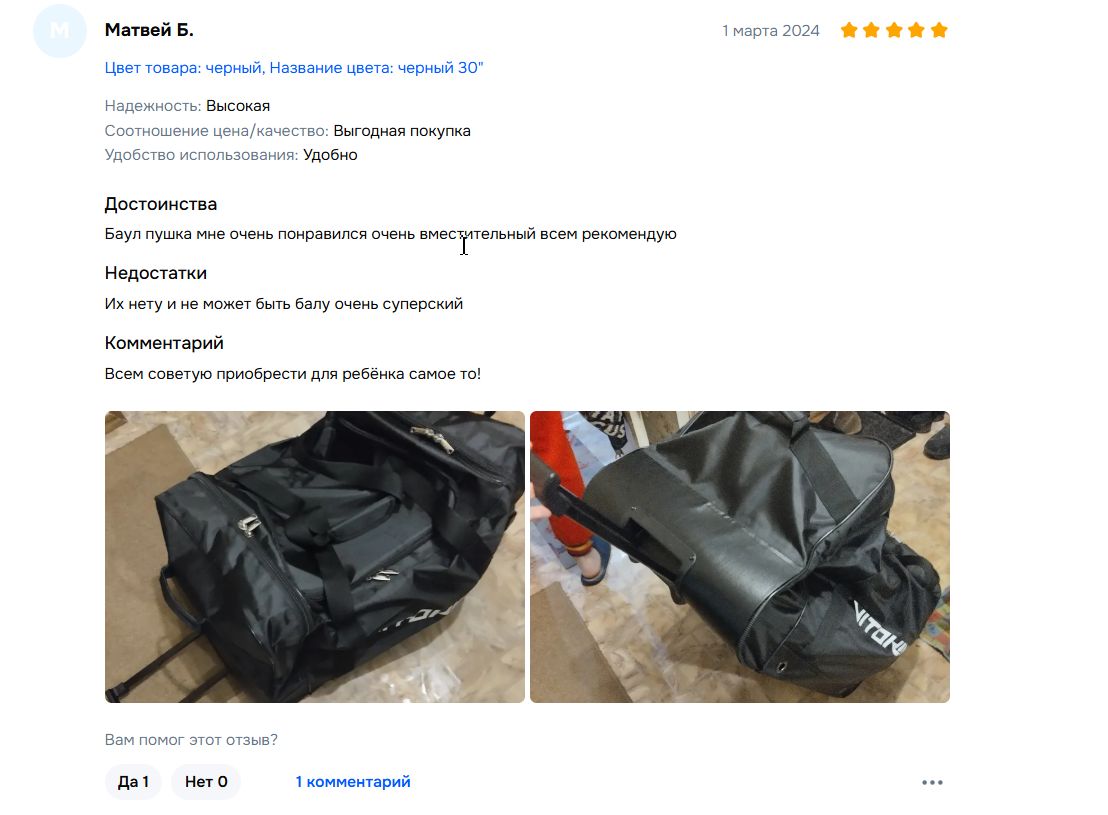This screenshot has height=815, width=1108.
Task: Click 'Вам помог этот отзыв?' text
Action: tap(191, 740)
